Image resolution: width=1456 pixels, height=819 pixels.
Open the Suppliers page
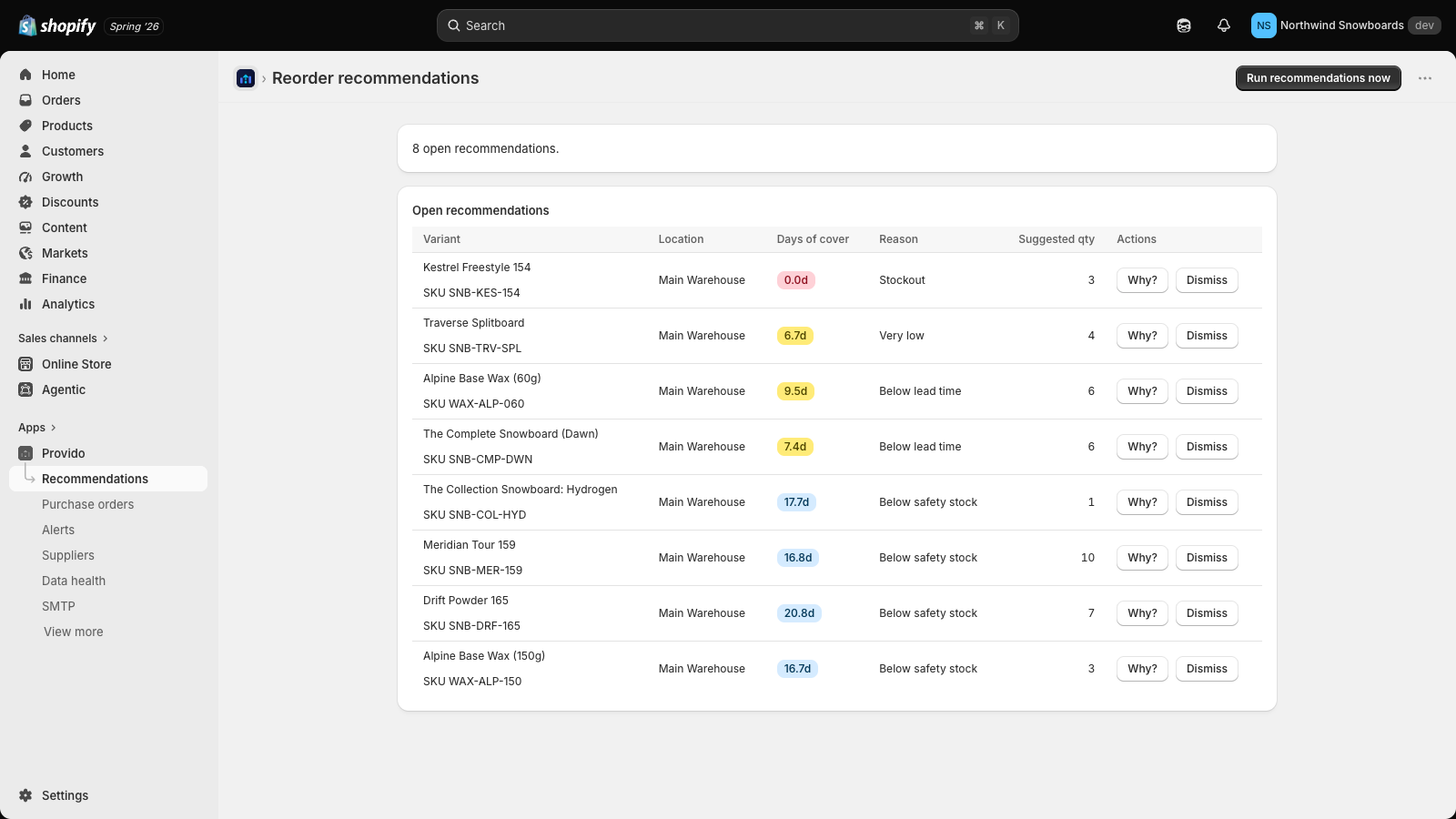(68, 555)
